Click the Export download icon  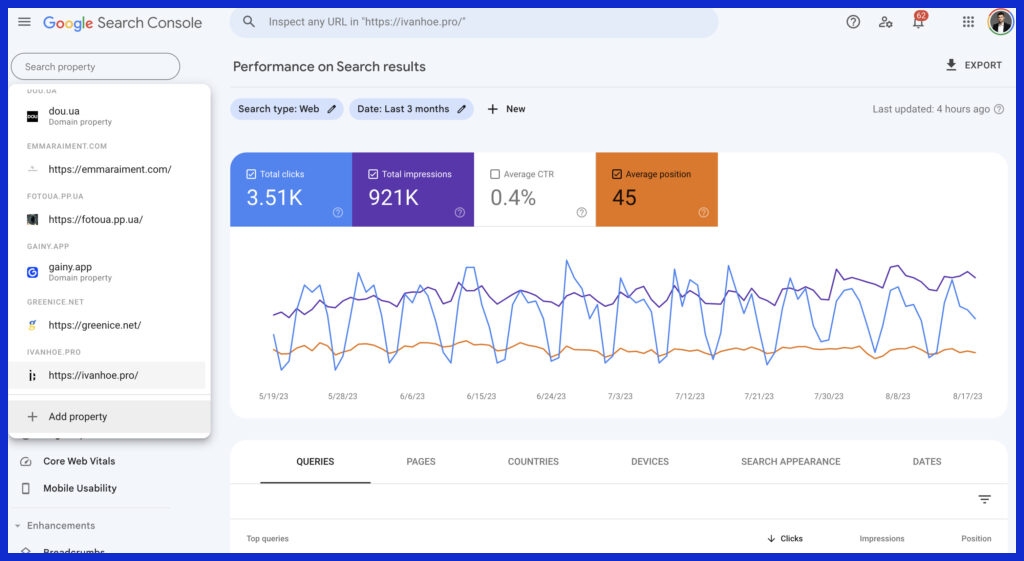(951, 65)
